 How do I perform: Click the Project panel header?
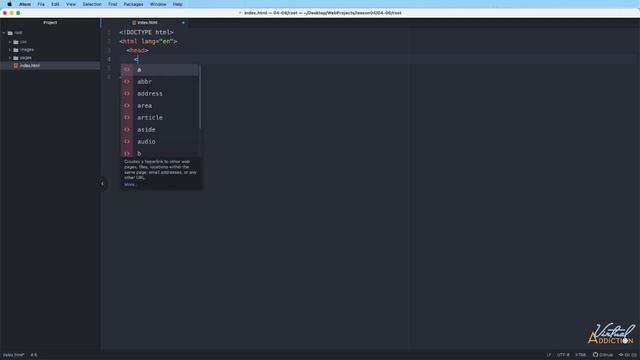pyautogui.click(x=50, y=22)
